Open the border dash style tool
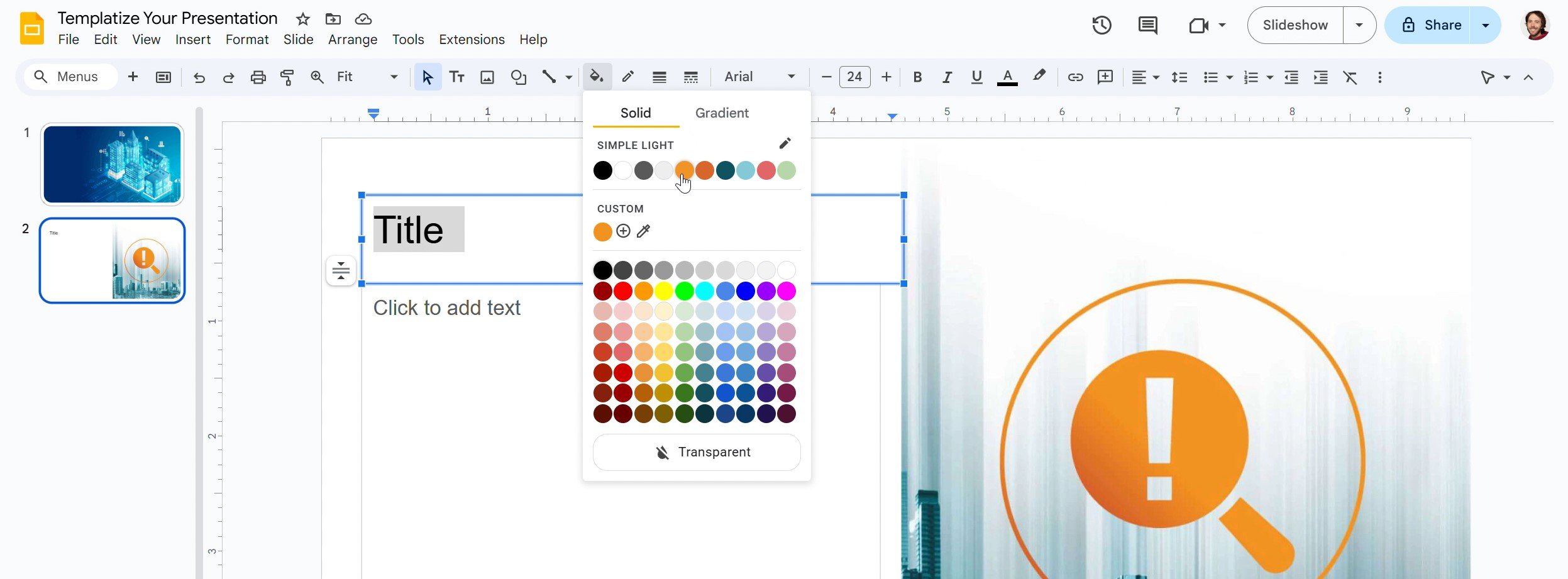This screenshot has height=579, width=1568. (690, 77)
